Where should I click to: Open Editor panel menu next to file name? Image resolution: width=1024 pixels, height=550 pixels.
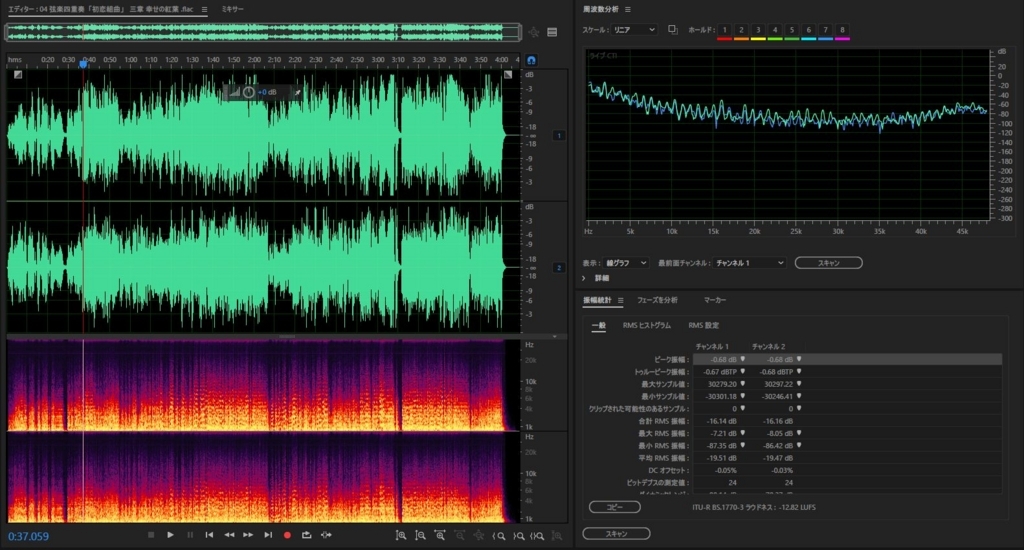click(204, 9)
